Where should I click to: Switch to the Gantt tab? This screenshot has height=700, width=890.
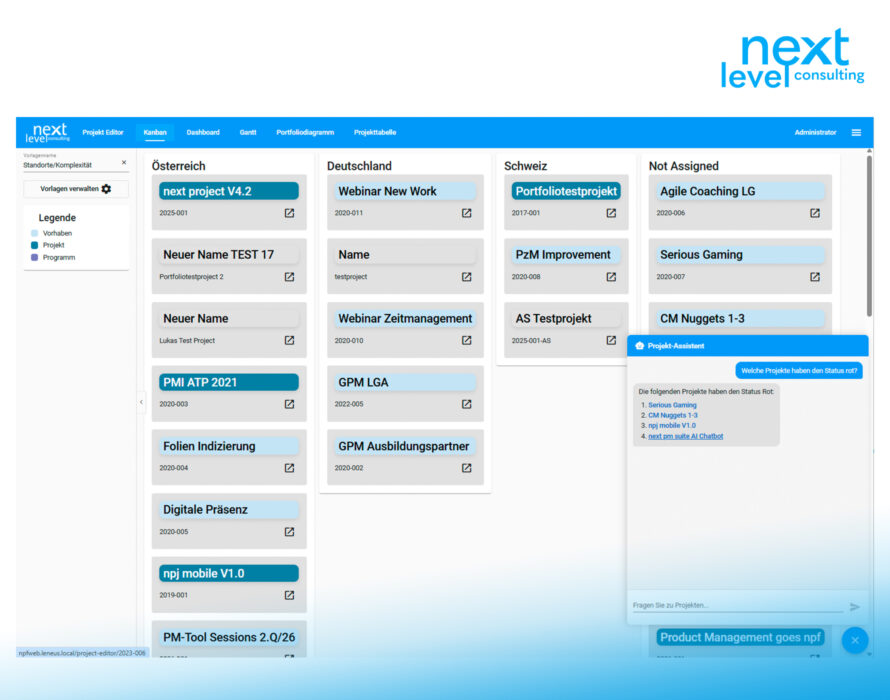pyautogui.click(x=248, y=132)
